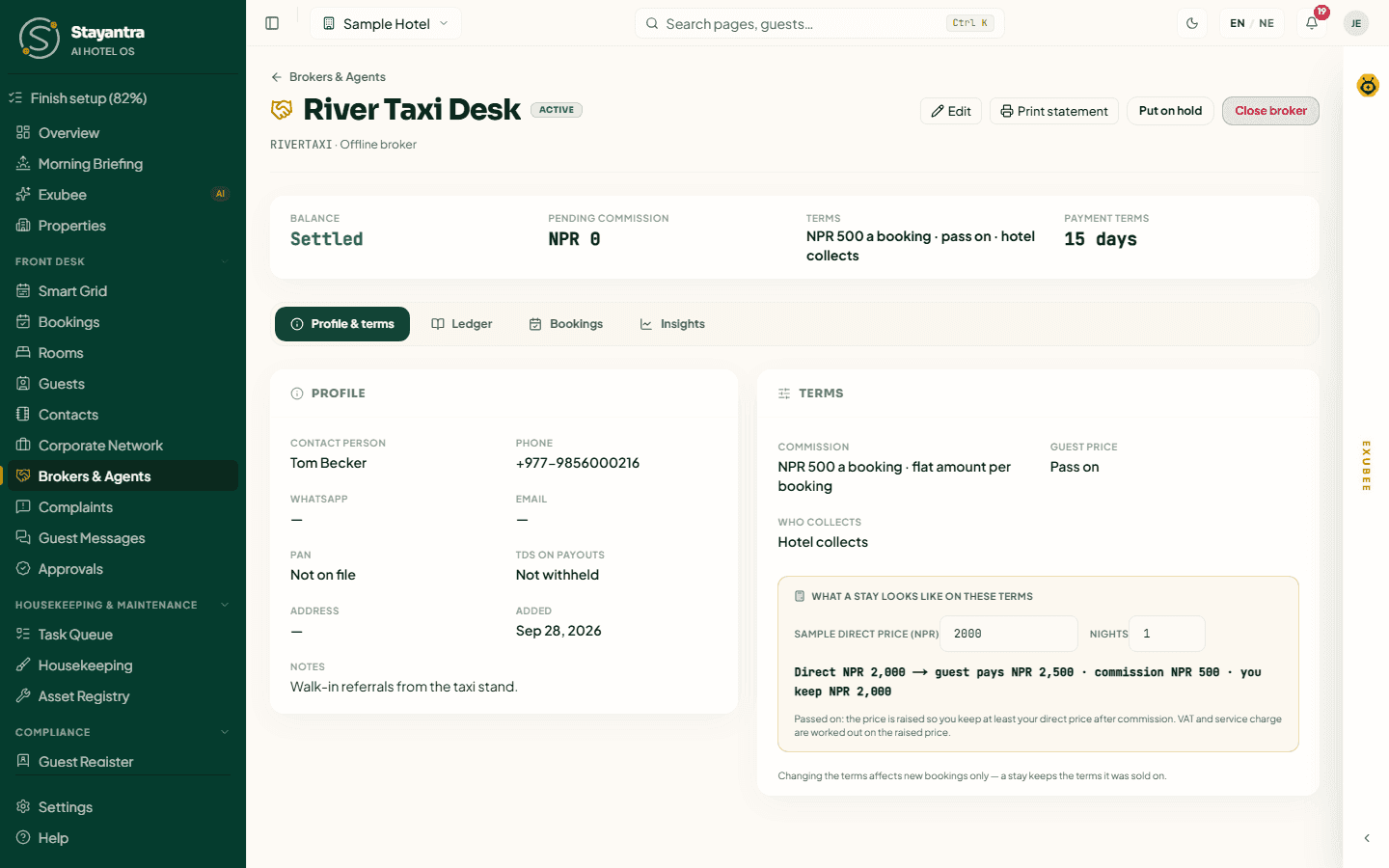
Task: Open Housekeeping page
Action: [x=123, y=665]
